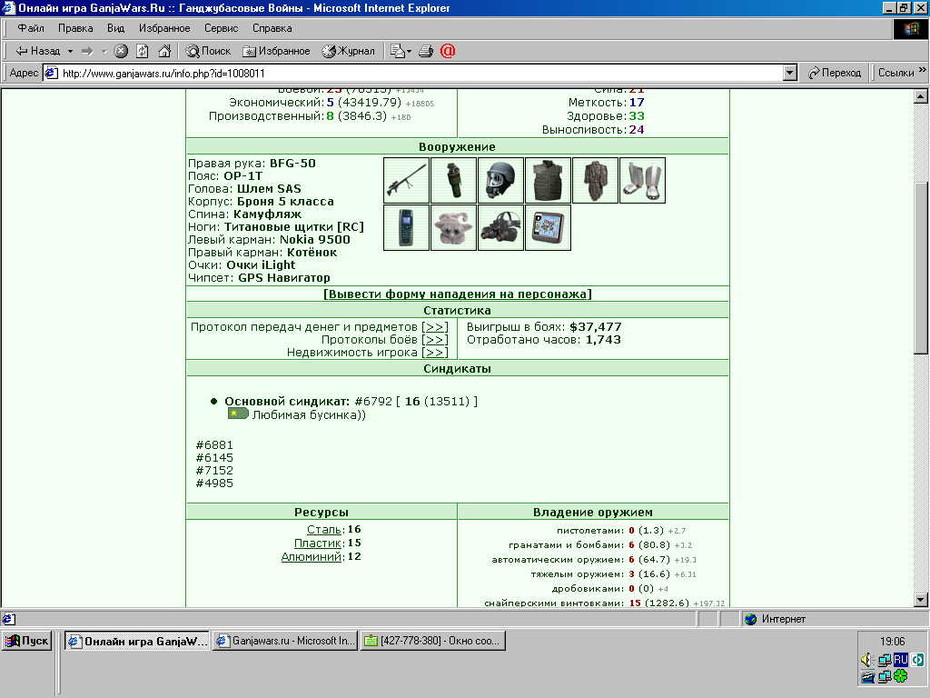Select the OP-1T grenade item icon

click(454, 180)
